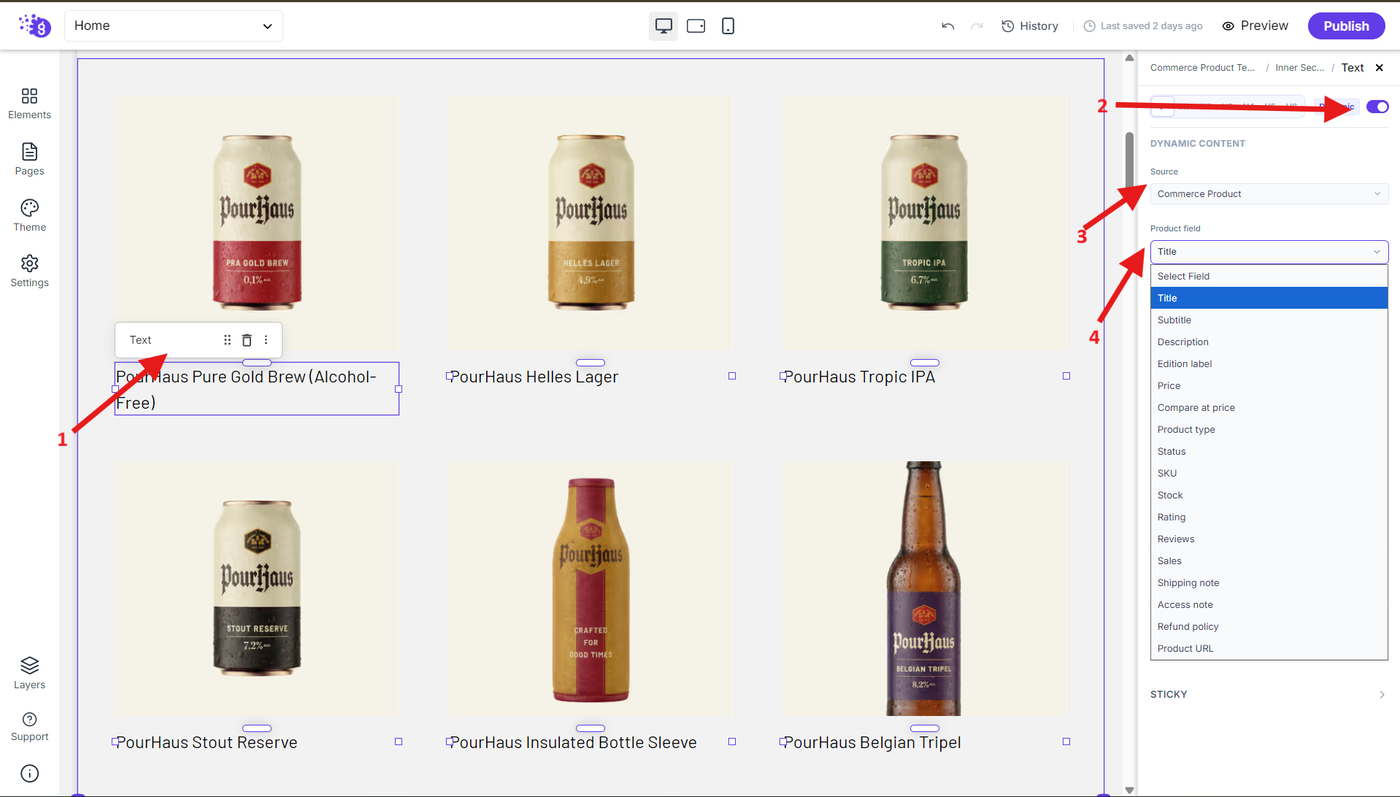
Task: Toggle the Dynamic content switch
Action: click(x=1377, y=107)
